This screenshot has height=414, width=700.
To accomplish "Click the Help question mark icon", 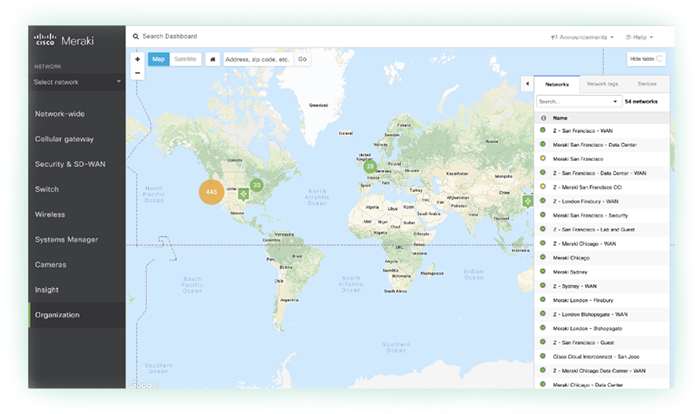I will coord(628,37).
